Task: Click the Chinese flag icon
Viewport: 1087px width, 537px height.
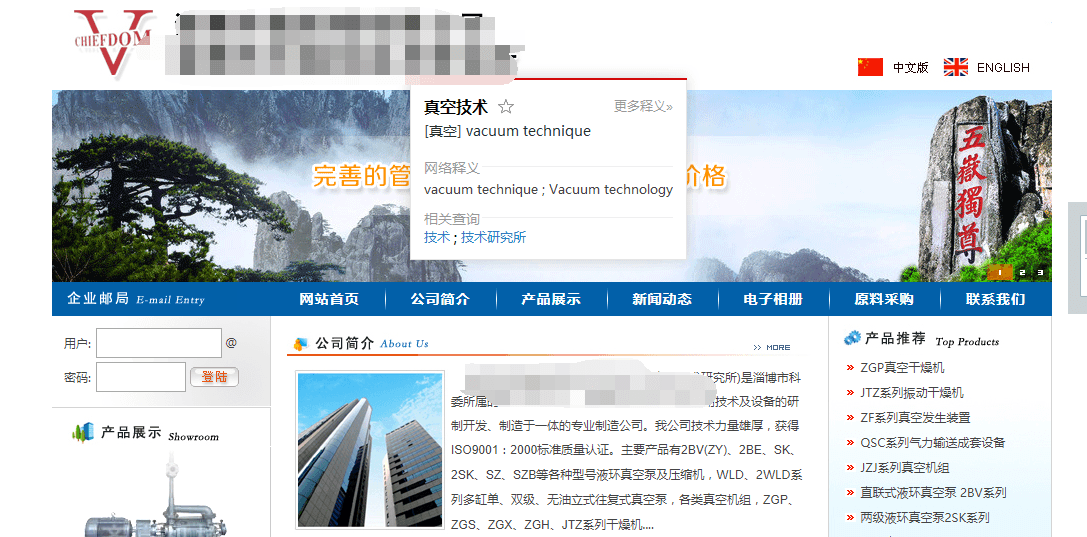Action: coord(870,67)
